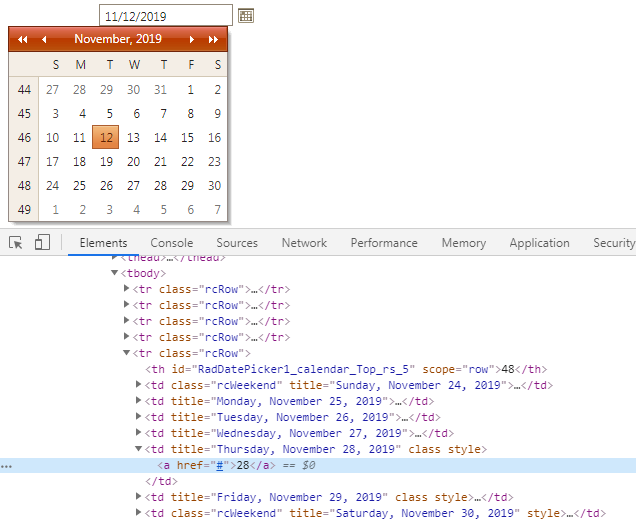
Task: Expand the second collapsed rcRow tr node
Action: 126,304
